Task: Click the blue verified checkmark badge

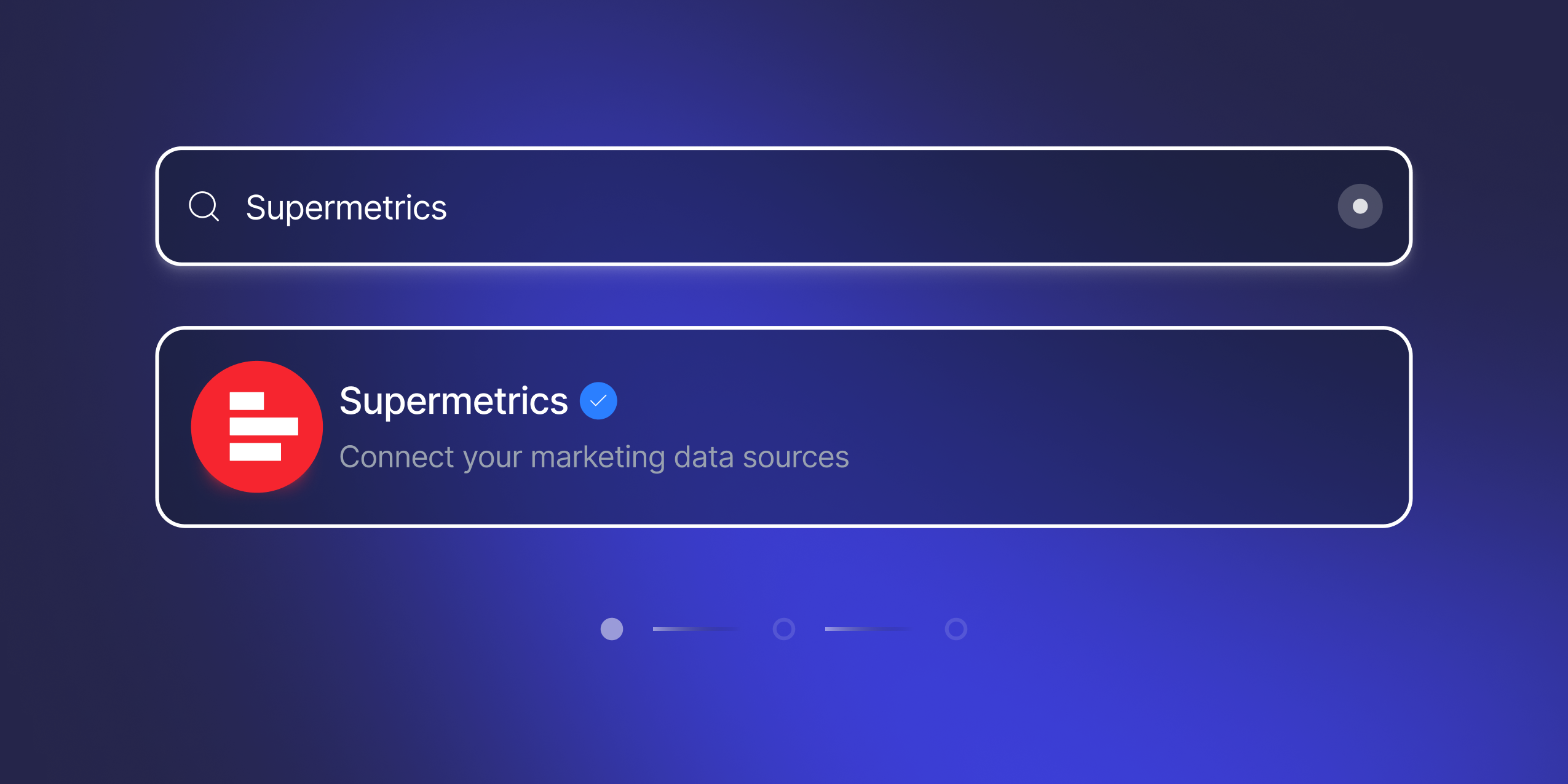Action: (x=598, y=401)
